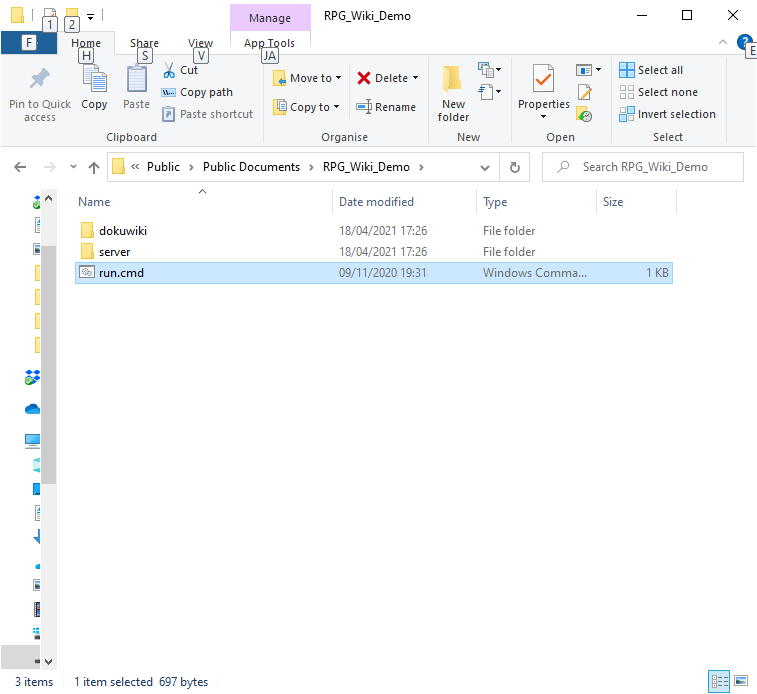The image size is (757, 694).
Task: Expand the Properties dropdown arrow
Action: (544, 116)
